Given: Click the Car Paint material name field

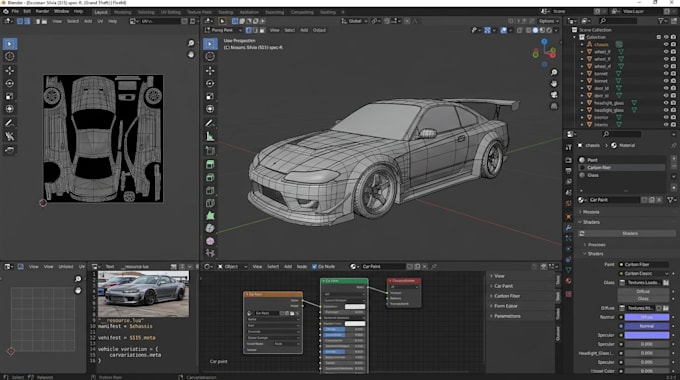Looking at the screenshot, I should (x=614, y=200).
